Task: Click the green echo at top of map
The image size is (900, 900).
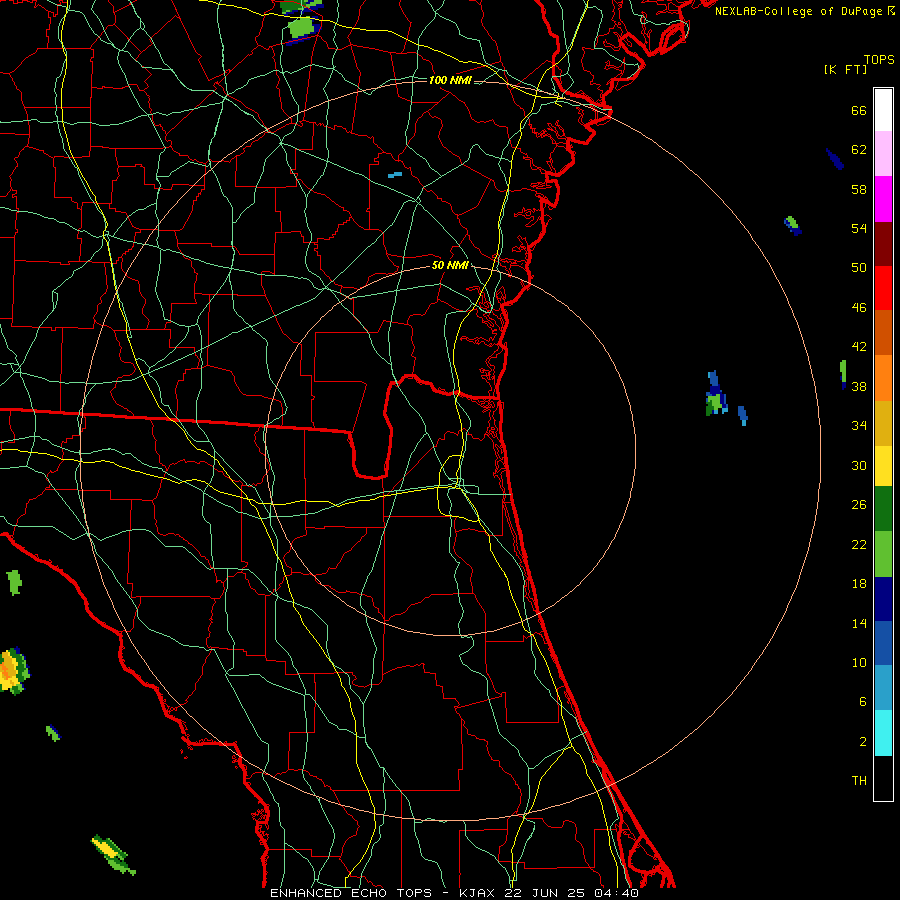Action: (x=302, y=27)
